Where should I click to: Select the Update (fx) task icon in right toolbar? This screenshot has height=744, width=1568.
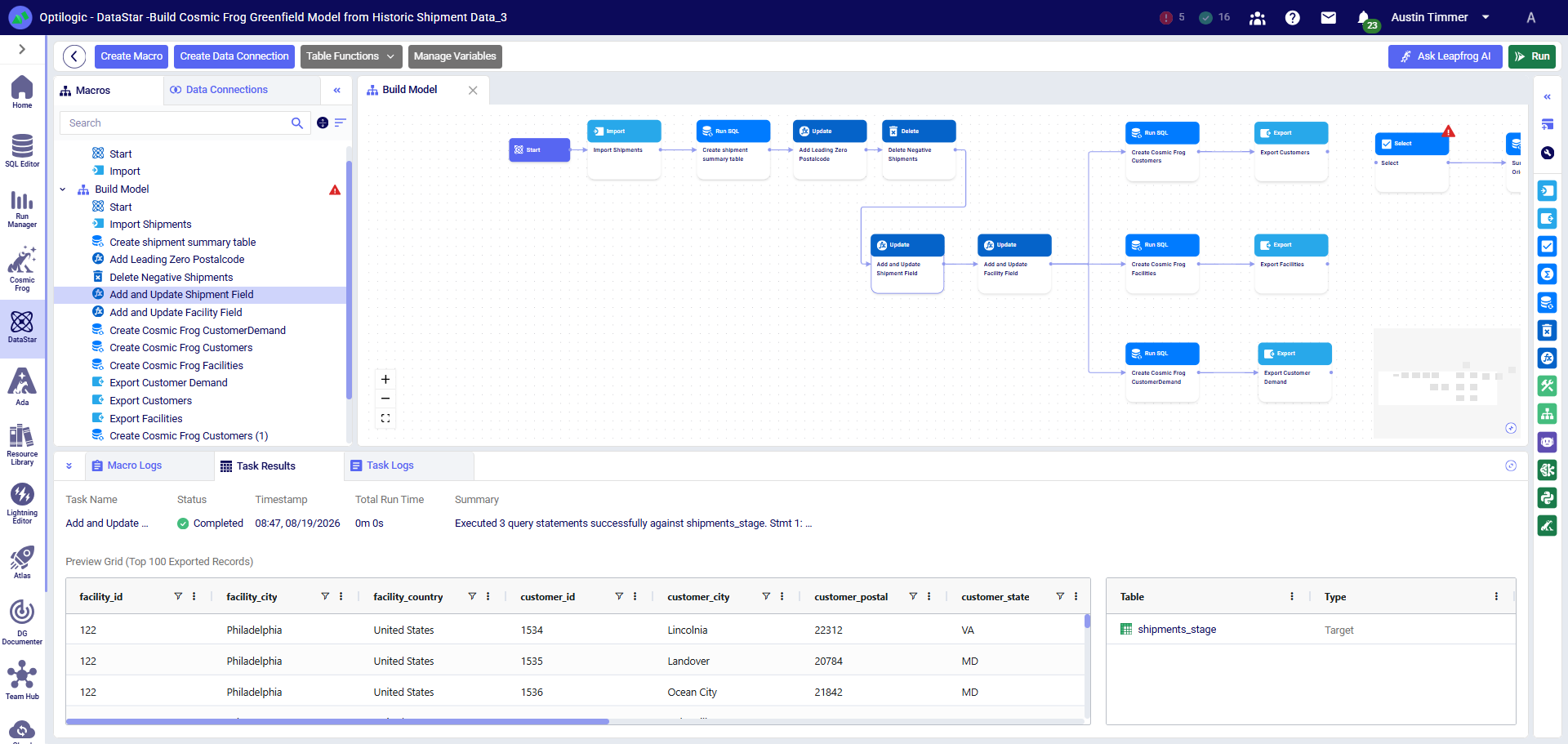point(1547,358)
